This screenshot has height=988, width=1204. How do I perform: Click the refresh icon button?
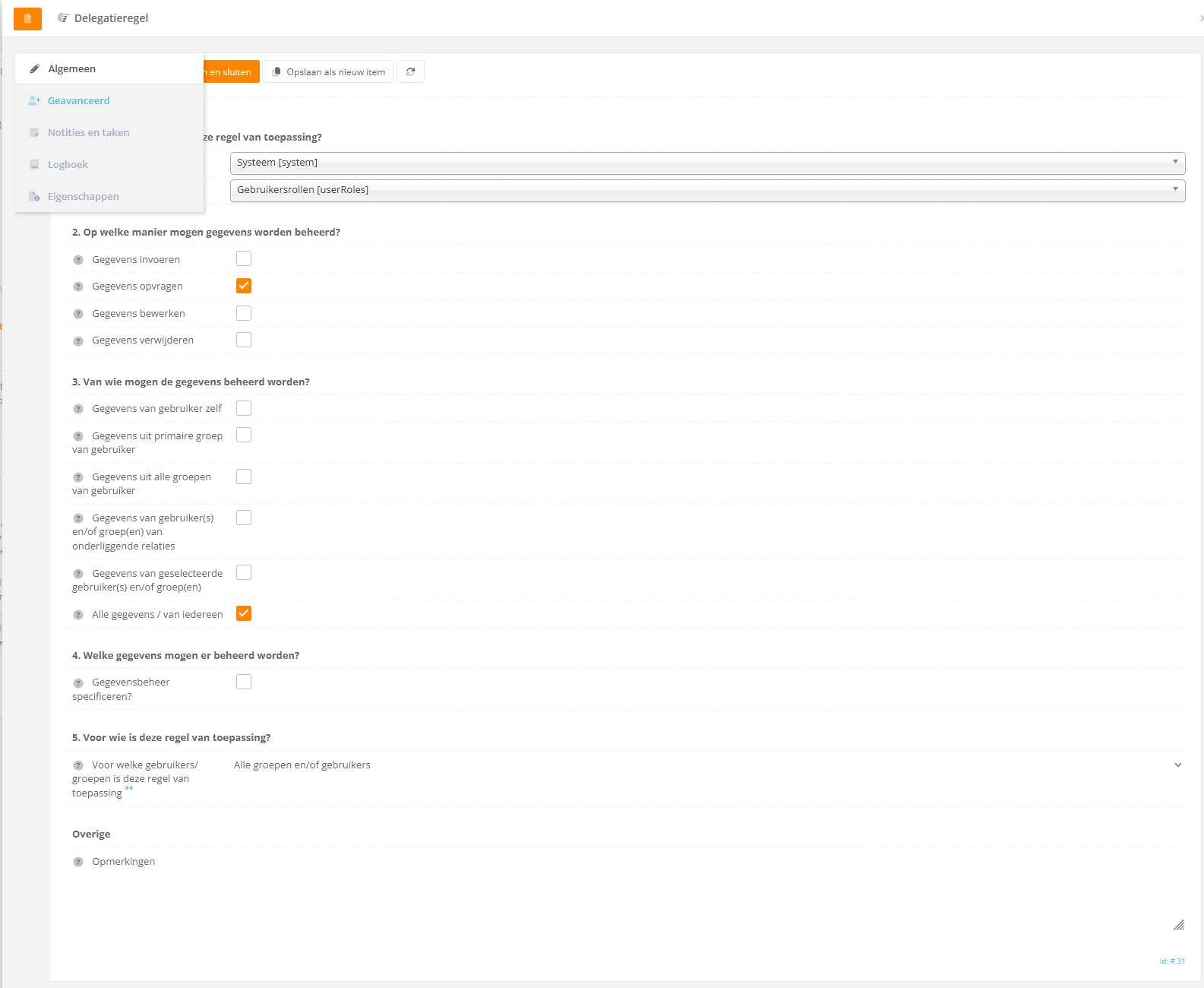pyautogui.click(x=410, y=72)
